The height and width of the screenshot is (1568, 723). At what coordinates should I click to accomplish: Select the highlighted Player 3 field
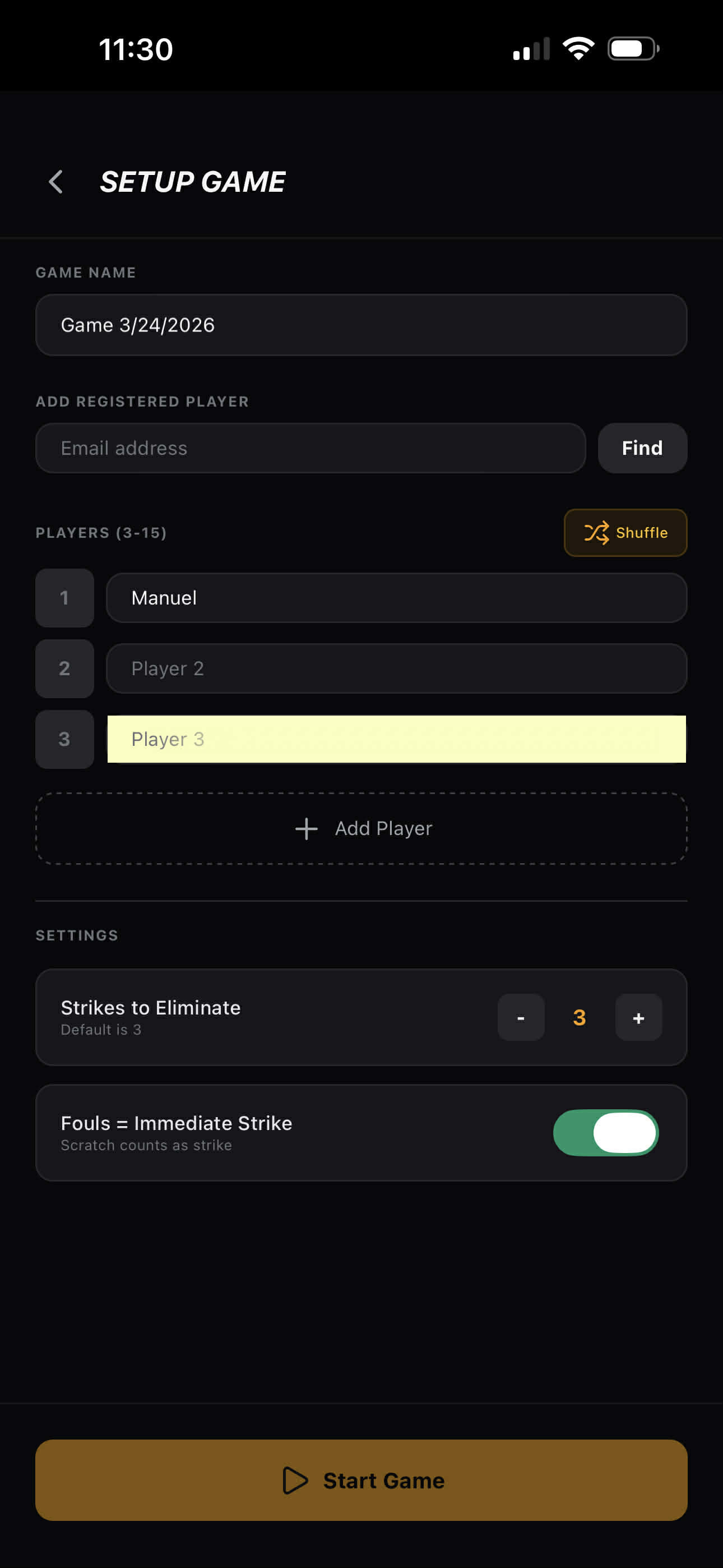point(396,739)
